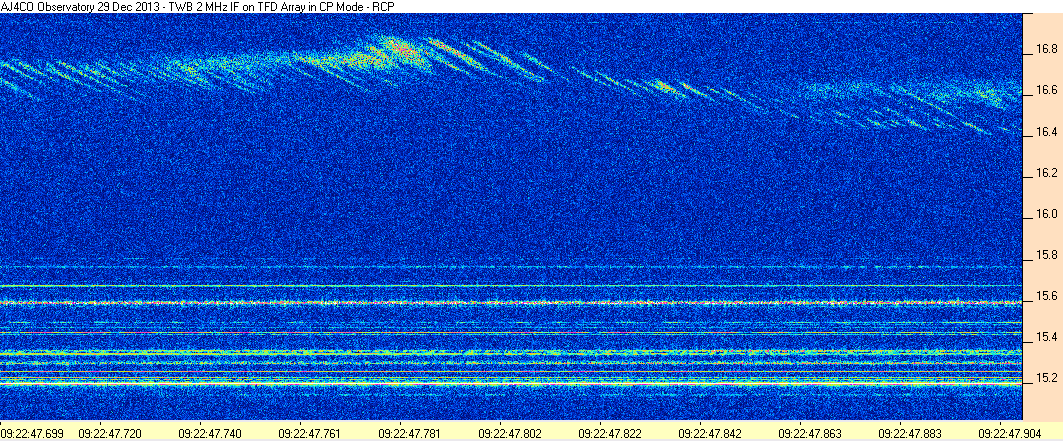The height and width of the screenshot is (441, 1063).
Task: Select the 15.8 frequency scale label
Action: click(1047, 256)
